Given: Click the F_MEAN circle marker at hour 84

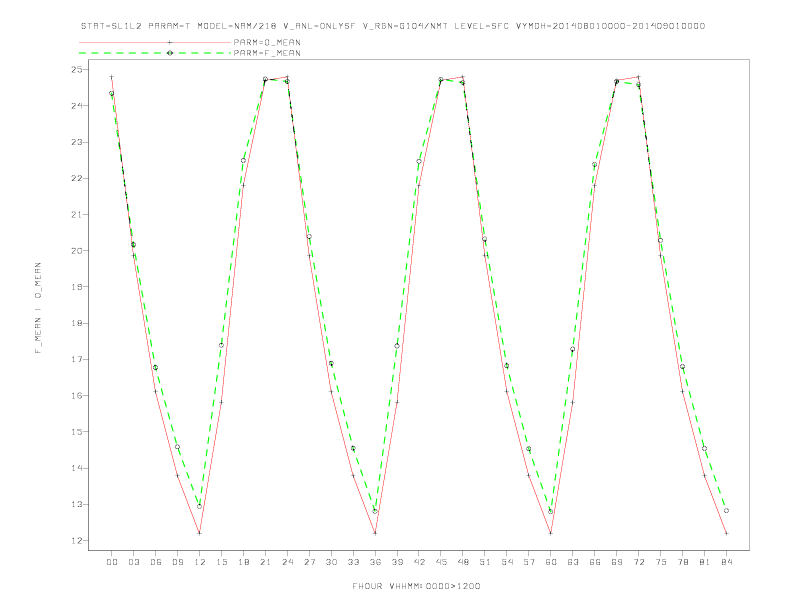Looking at the screenshot, I should [x=726, y=511].
